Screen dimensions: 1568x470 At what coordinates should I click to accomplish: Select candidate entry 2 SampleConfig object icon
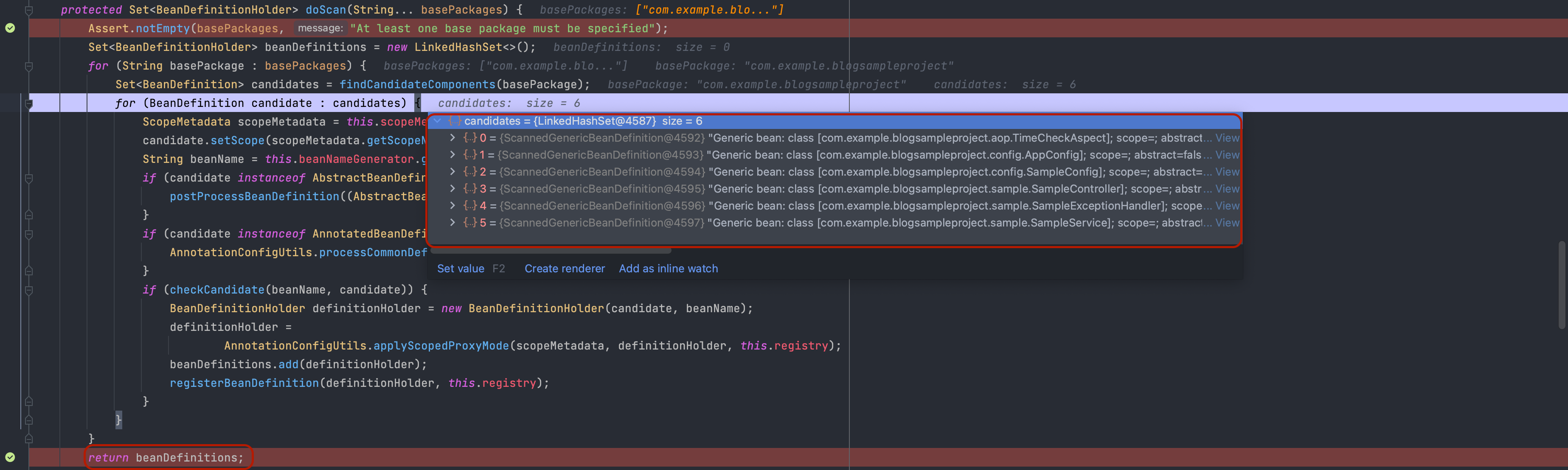tap(469, 172)
